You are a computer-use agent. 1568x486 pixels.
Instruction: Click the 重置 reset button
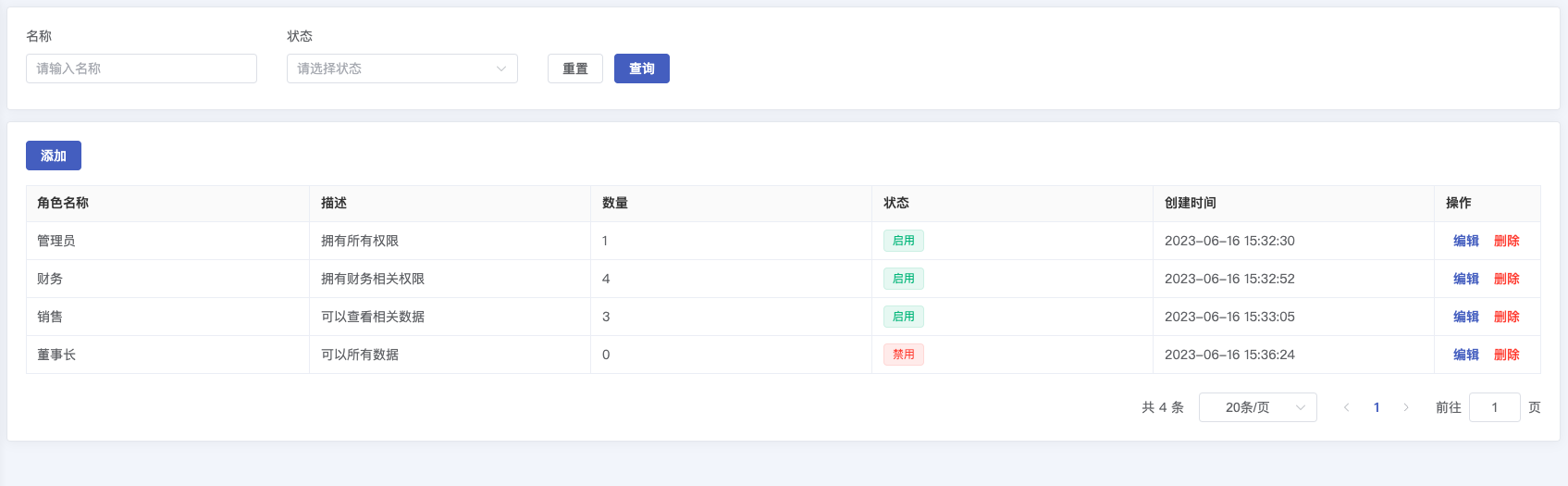pyautogui.click(x=574, y=69)
